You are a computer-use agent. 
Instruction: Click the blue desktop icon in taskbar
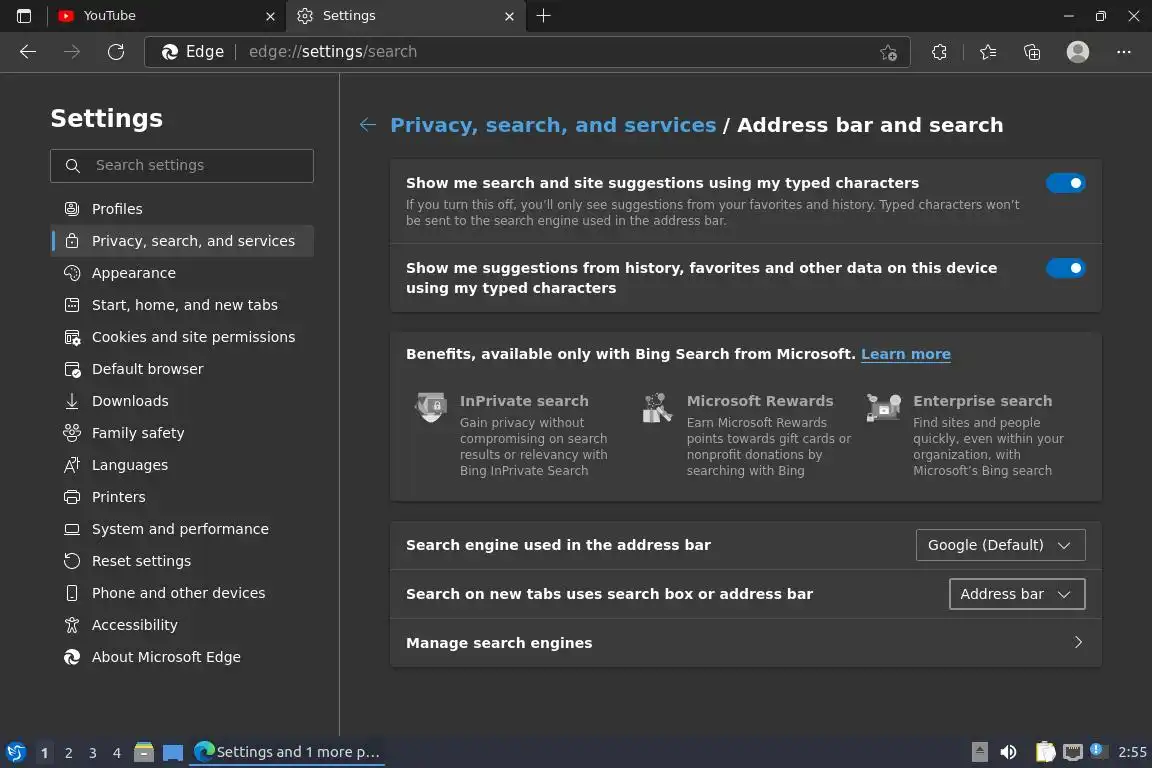[173, 753]
